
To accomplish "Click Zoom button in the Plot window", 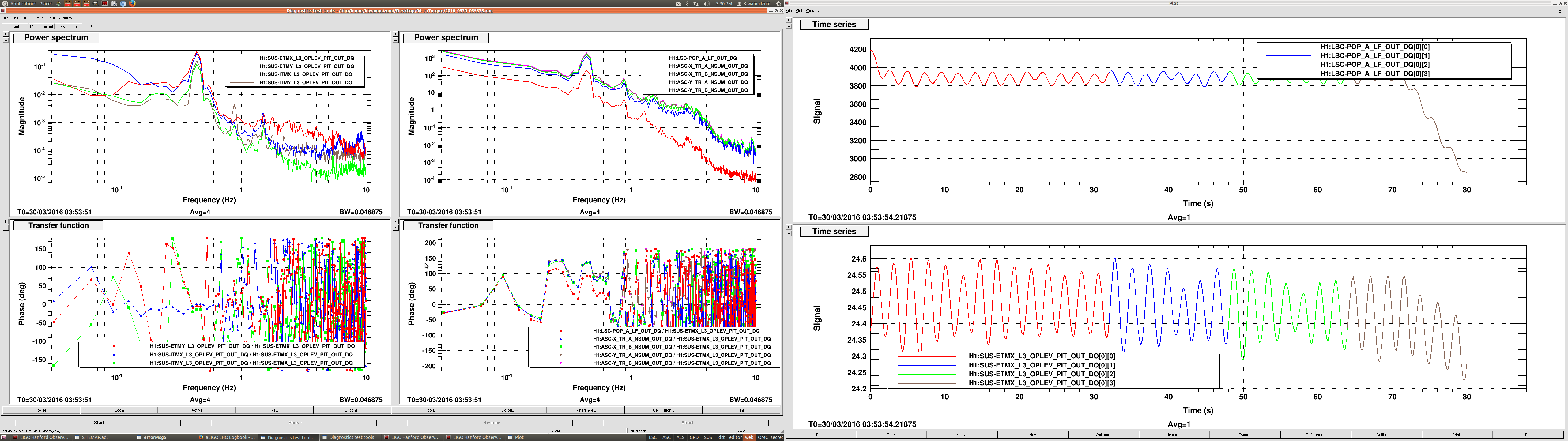I will coord(892,434).
